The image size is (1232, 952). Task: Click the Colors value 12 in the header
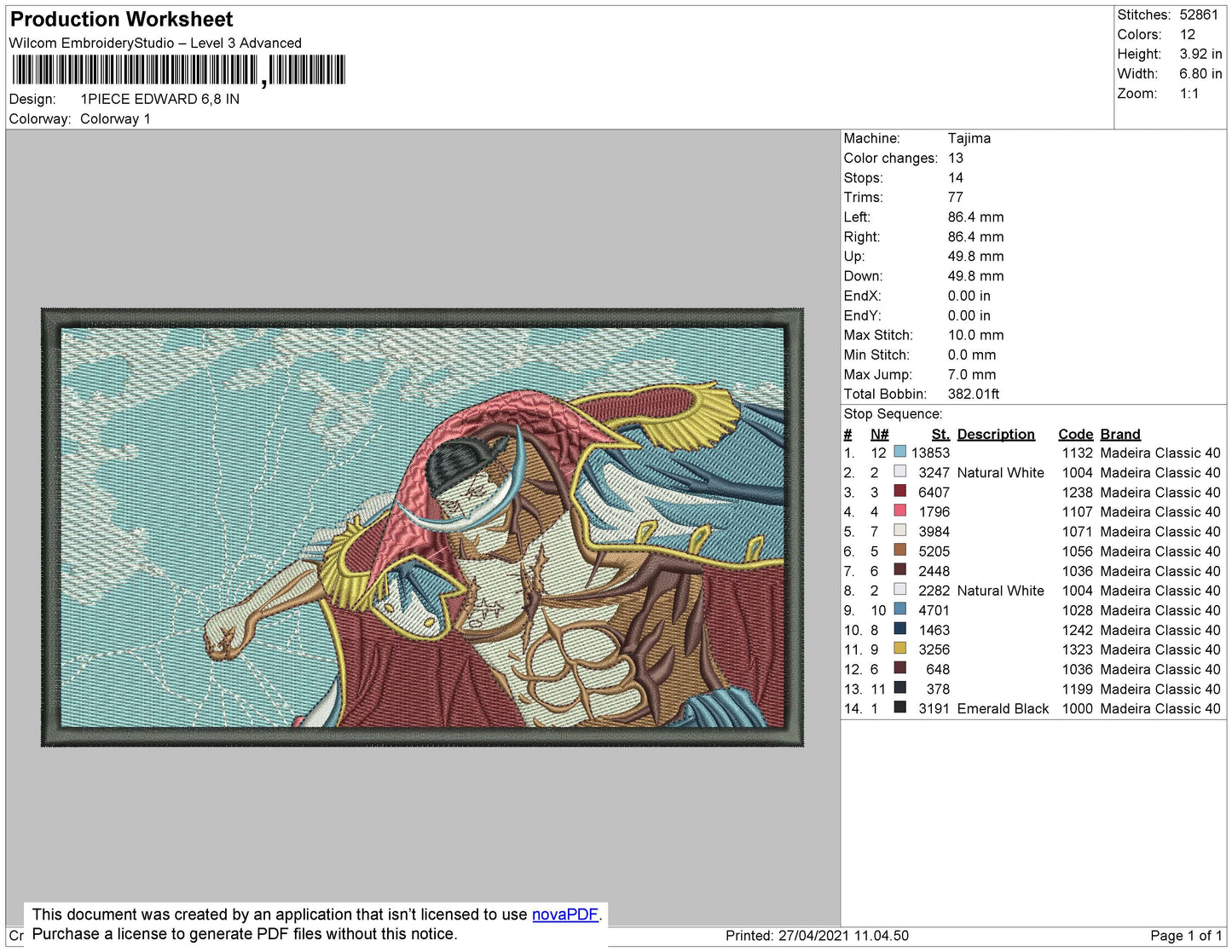[1188, 34]
